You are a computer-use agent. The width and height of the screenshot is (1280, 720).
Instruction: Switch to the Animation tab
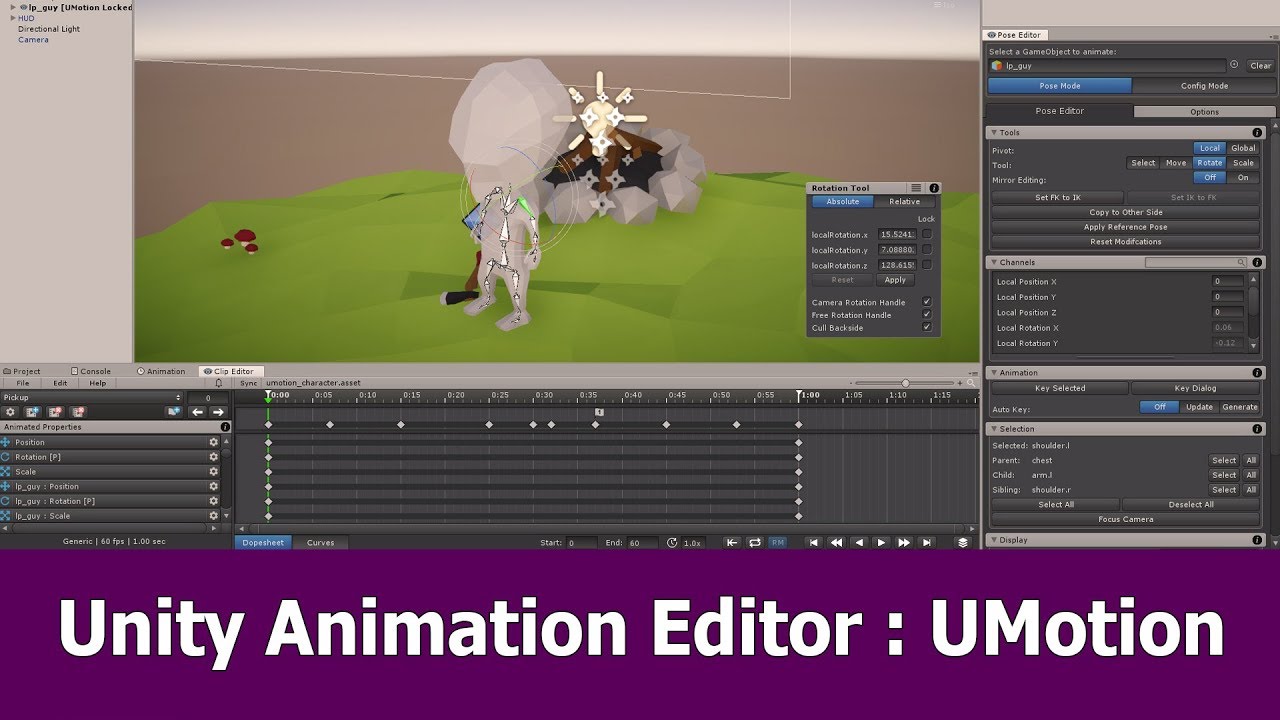click(162, 371)
